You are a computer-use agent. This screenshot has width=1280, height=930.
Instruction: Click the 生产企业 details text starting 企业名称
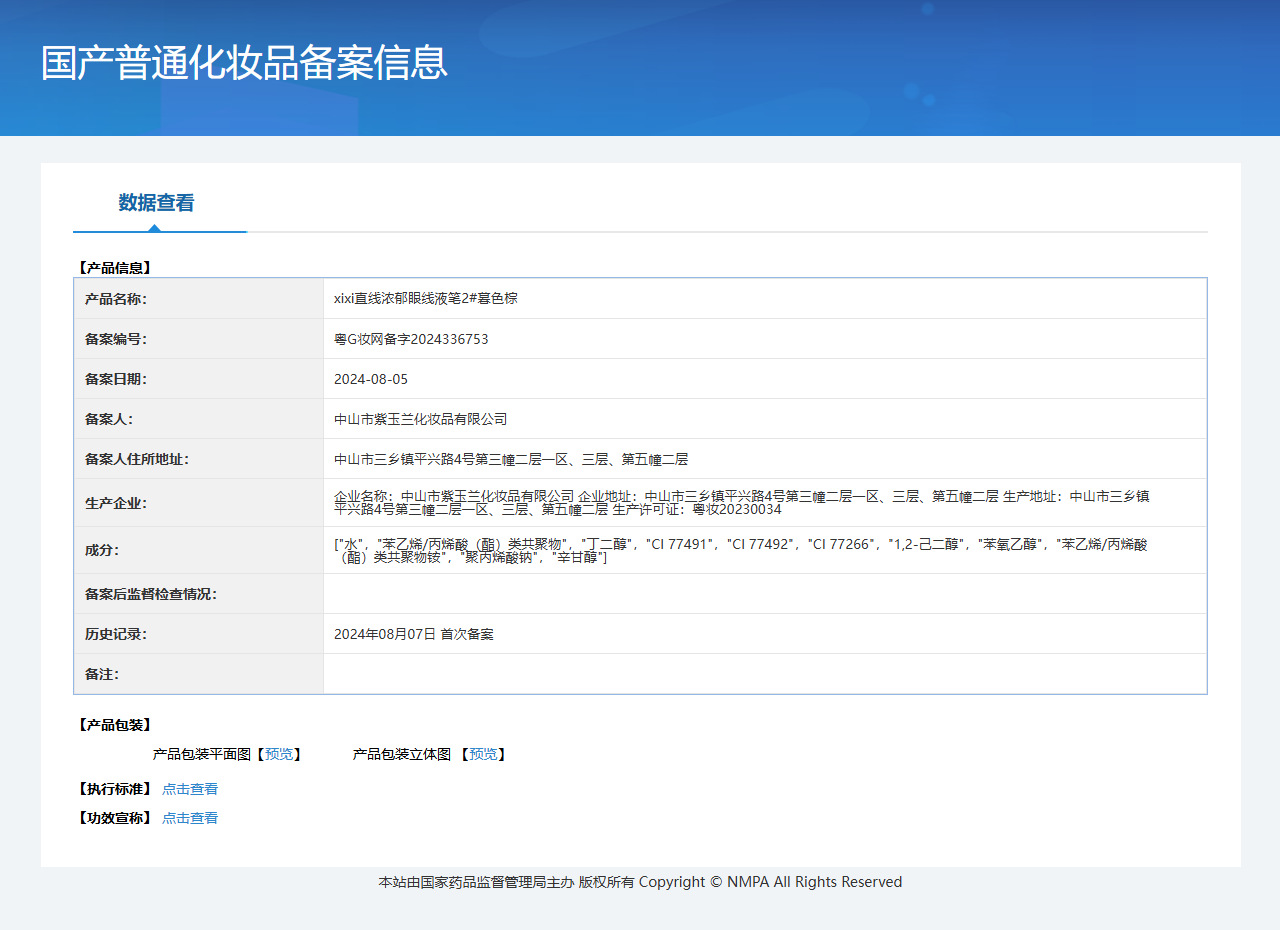[x=742, y=502]
